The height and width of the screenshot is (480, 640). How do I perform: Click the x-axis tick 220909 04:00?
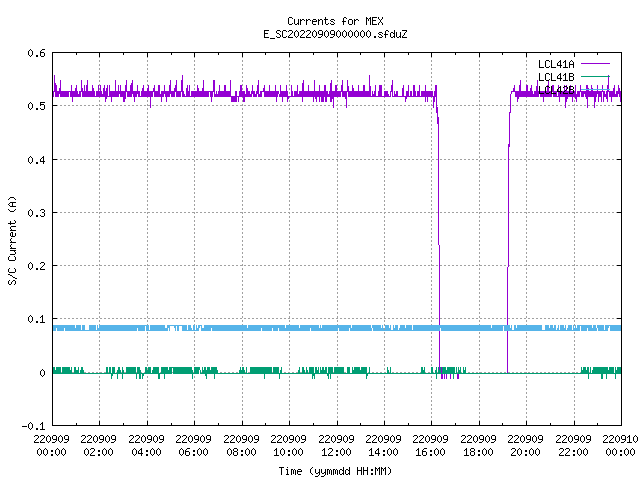(147, 445)
